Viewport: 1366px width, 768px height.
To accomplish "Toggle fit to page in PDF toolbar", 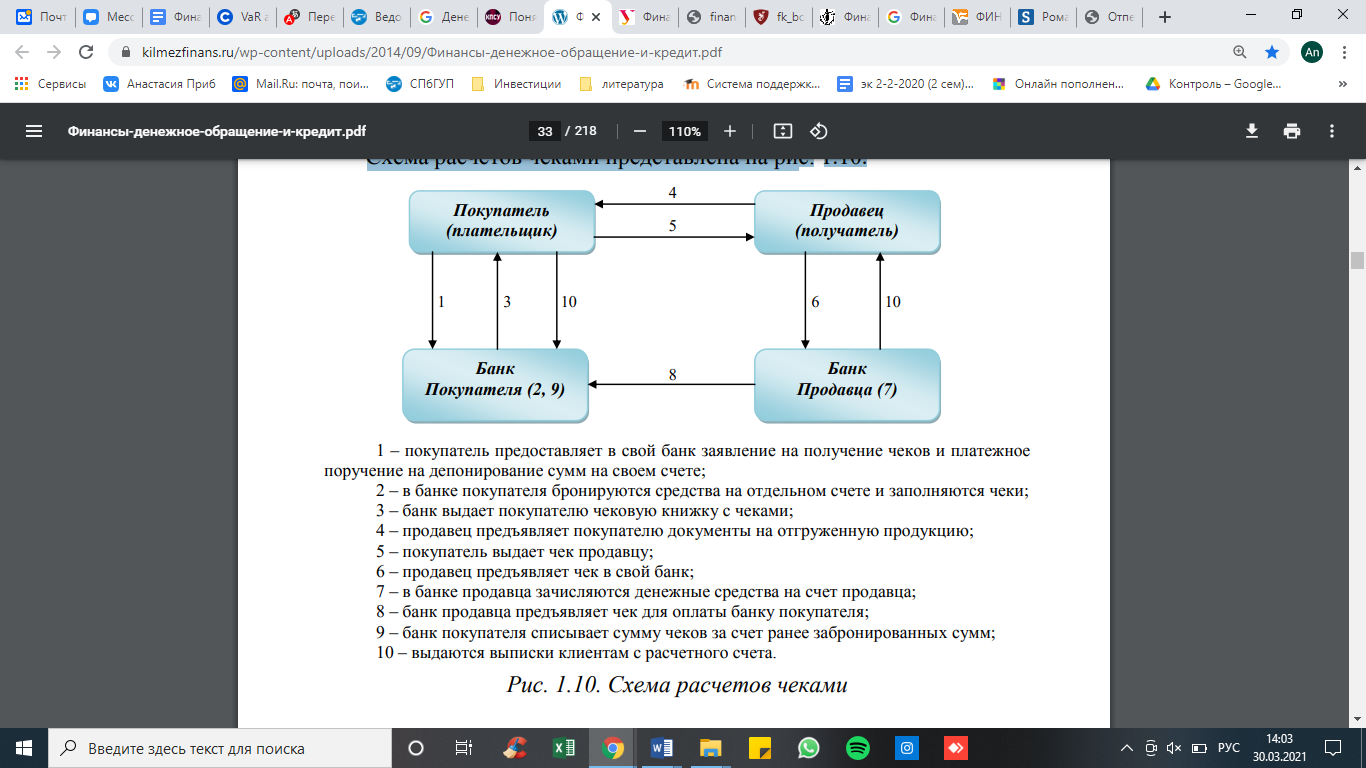I will [x=783, y=131].
